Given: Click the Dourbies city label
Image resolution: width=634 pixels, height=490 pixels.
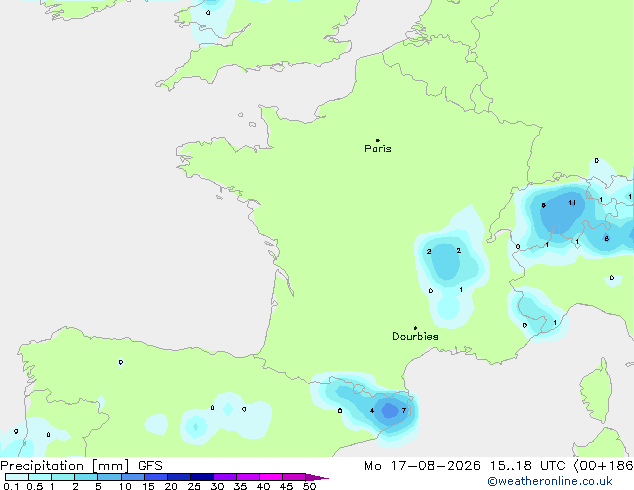Looking at the screenshot, I should pyautogui.click(x=415, y=336).
